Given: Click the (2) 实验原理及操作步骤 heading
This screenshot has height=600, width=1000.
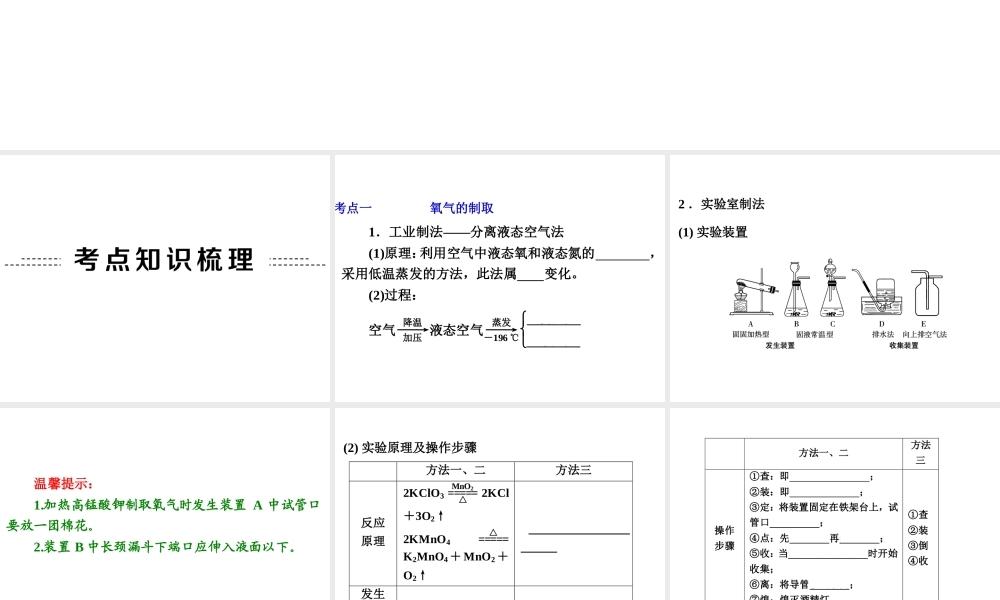Looking at the screenshot, I should pos(410,448).
